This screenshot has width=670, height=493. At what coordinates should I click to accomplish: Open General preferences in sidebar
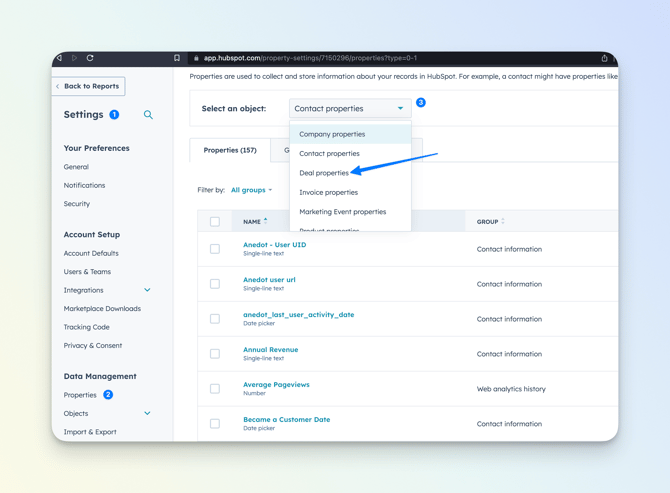click(x=76, y=167)
